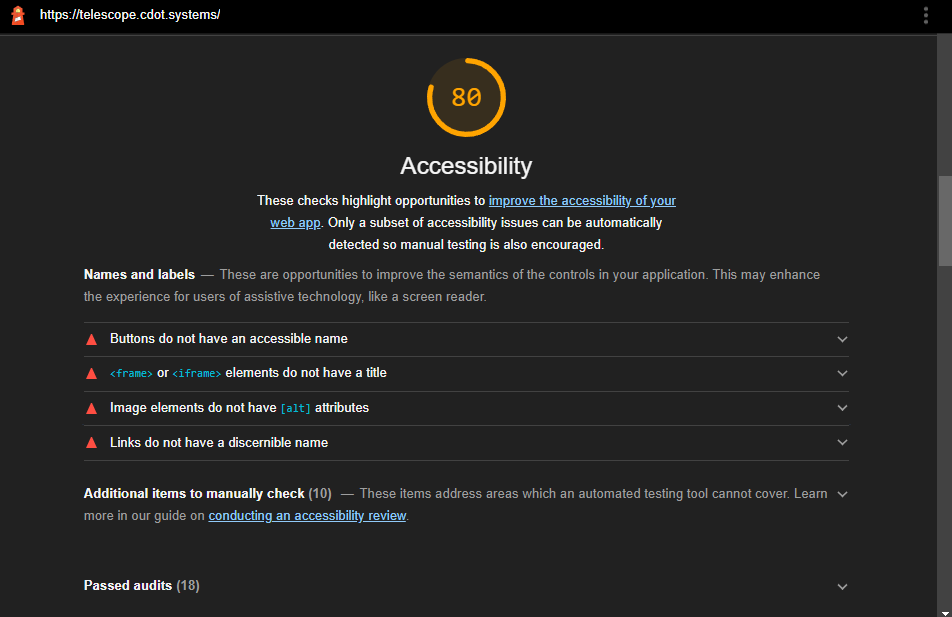Click the browser address bar URL
The image size is (952, 617).
[129, 15]
